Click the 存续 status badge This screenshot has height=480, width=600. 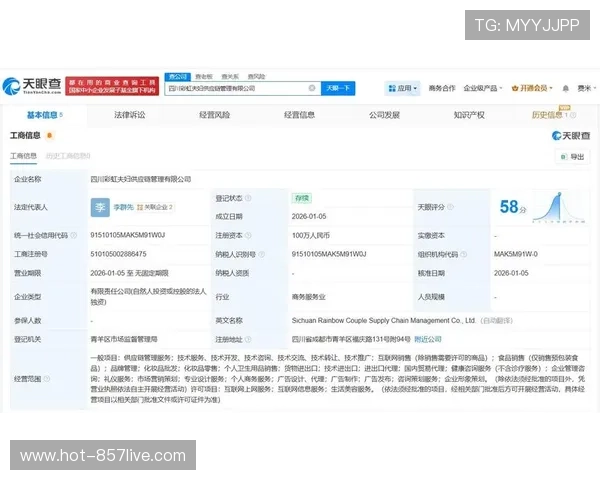click(x=302, y=198)
